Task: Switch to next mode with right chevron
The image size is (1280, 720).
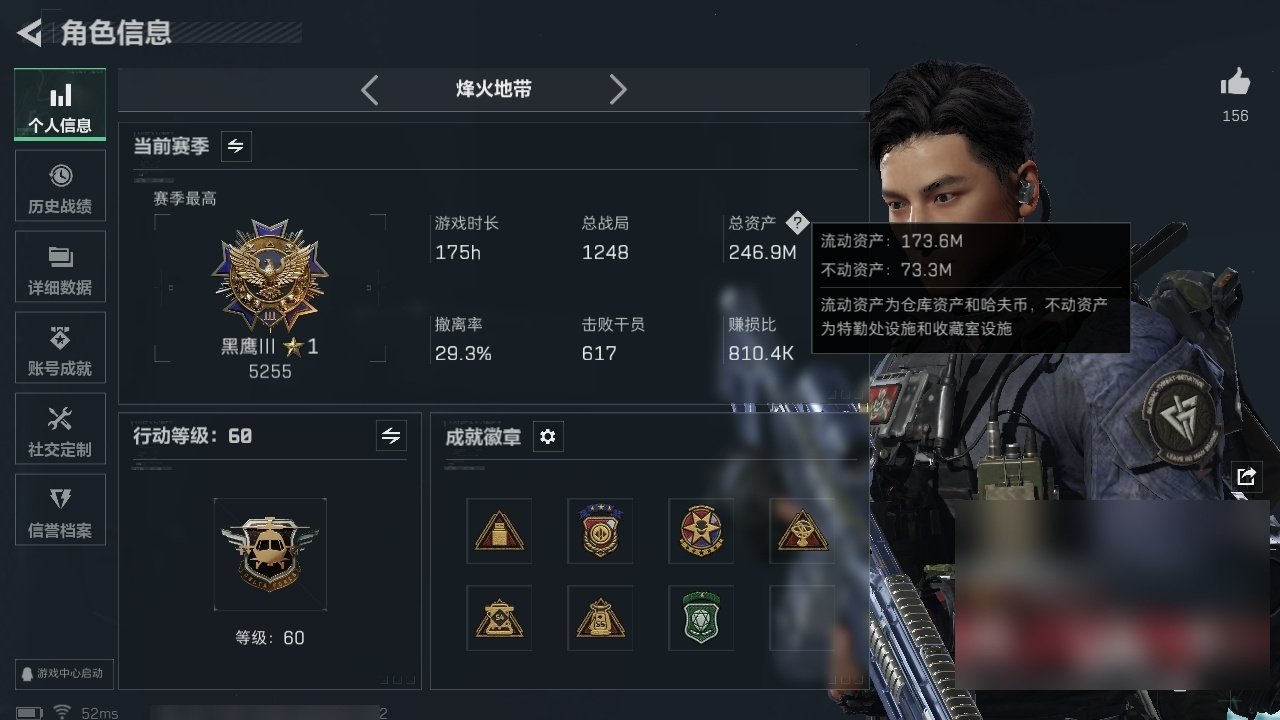Action: tap(618, 90)
